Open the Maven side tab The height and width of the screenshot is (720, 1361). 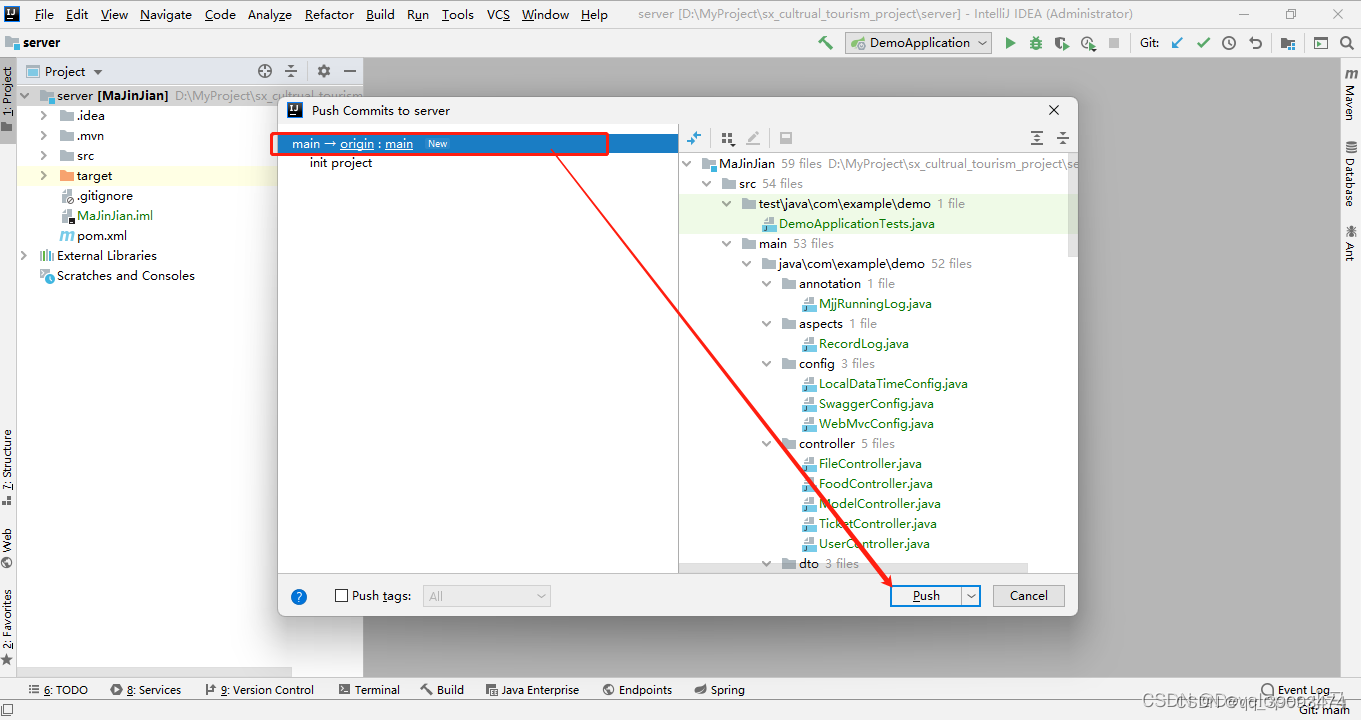[x=1351, y=93]
